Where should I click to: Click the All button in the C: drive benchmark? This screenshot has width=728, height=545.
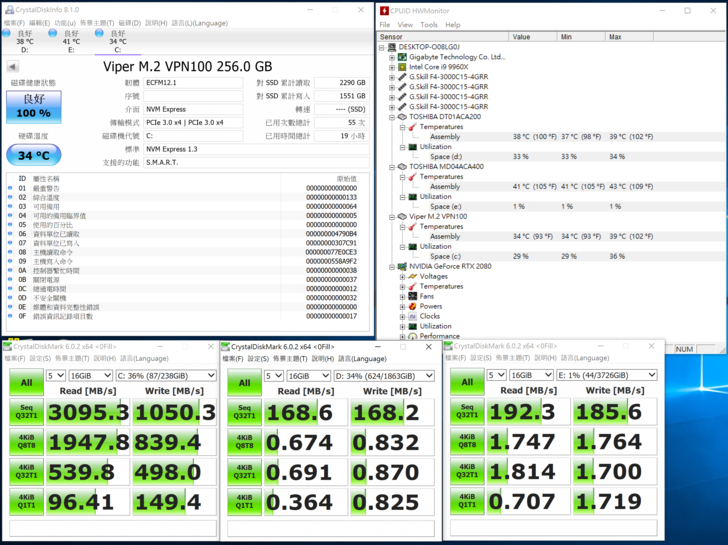[x=27, y=383]
